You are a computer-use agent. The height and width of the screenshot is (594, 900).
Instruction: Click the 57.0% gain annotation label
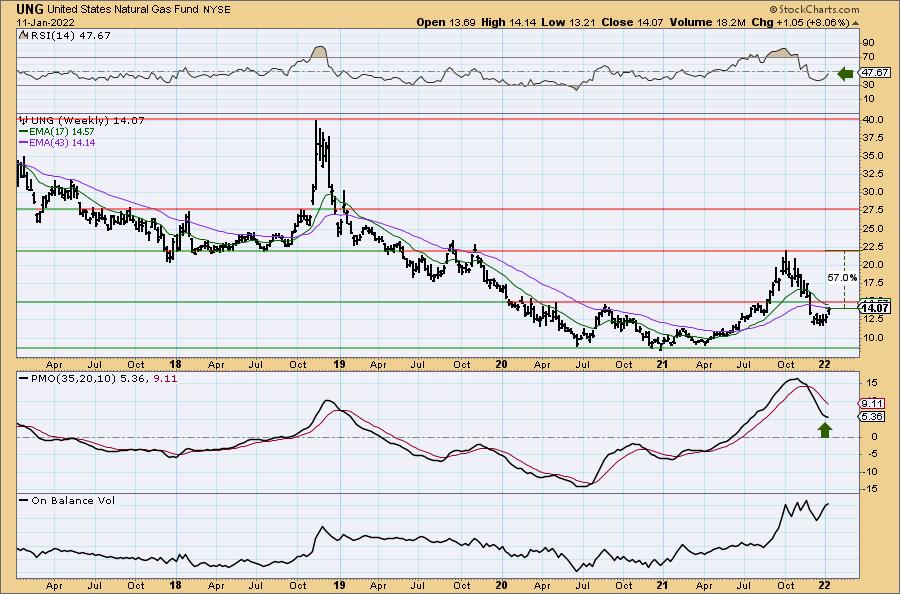842,277
